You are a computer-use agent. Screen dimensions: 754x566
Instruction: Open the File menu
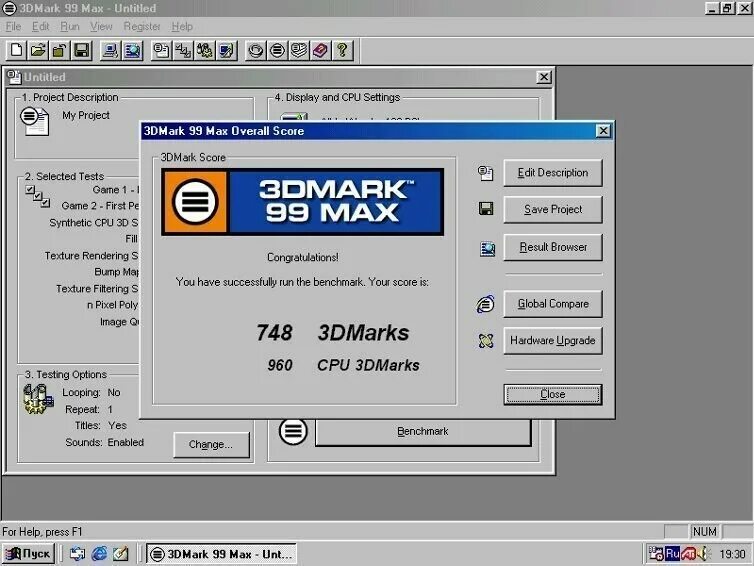pyautogui.click(x=13, y=26)
